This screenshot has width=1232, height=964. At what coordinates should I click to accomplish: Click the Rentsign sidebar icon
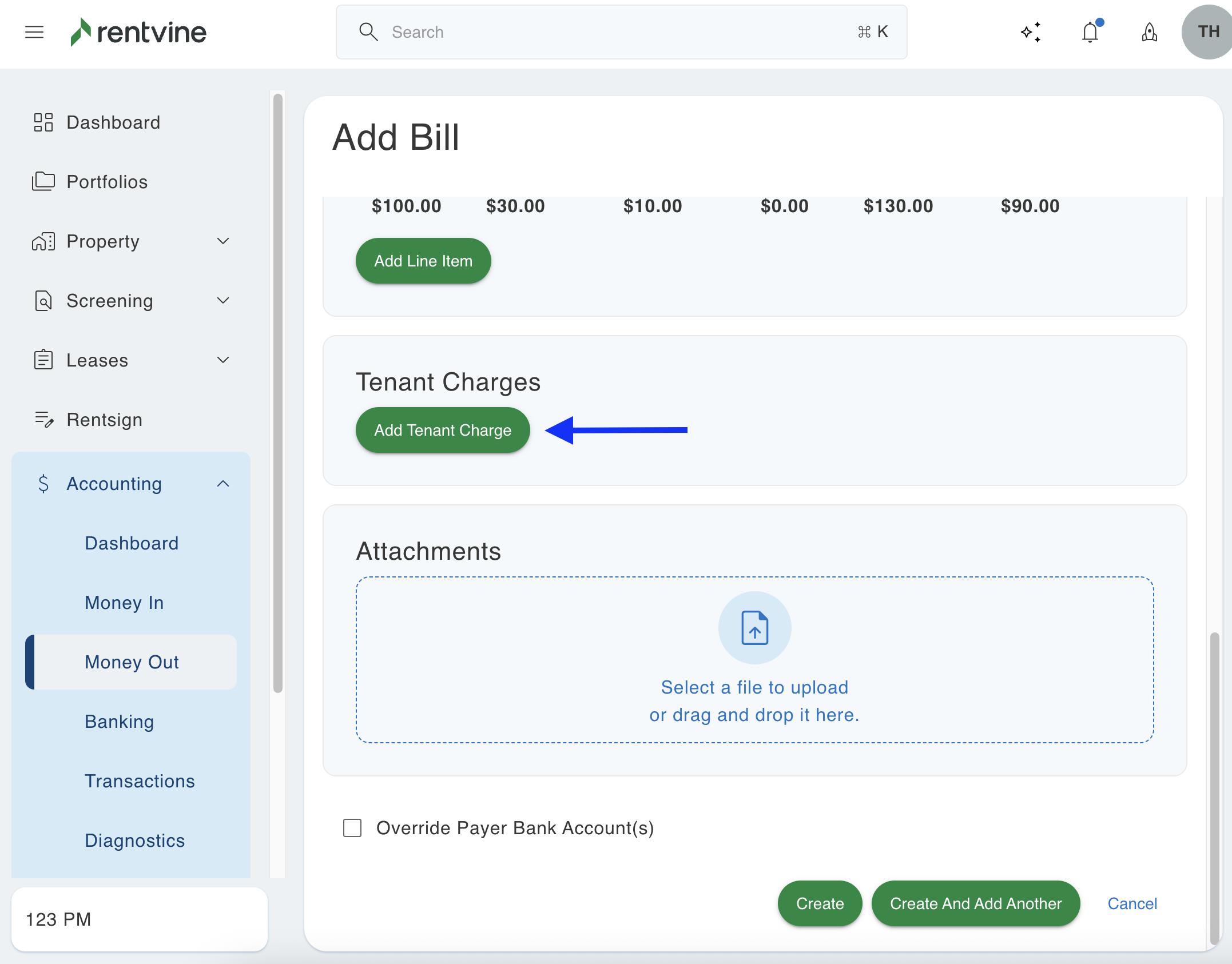[x=43, y=420]
